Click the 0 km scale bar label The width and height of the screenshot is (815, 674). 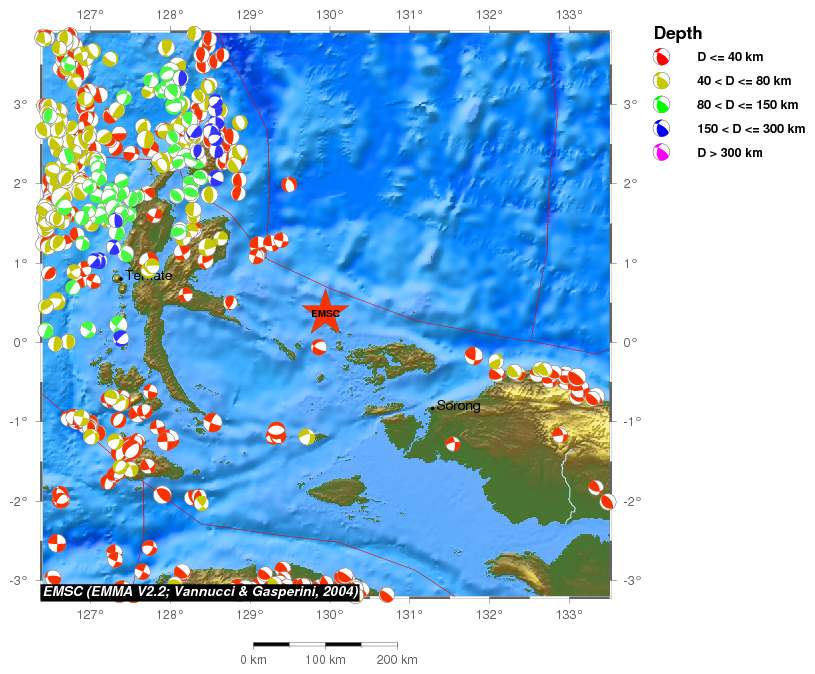coord(253,660)
